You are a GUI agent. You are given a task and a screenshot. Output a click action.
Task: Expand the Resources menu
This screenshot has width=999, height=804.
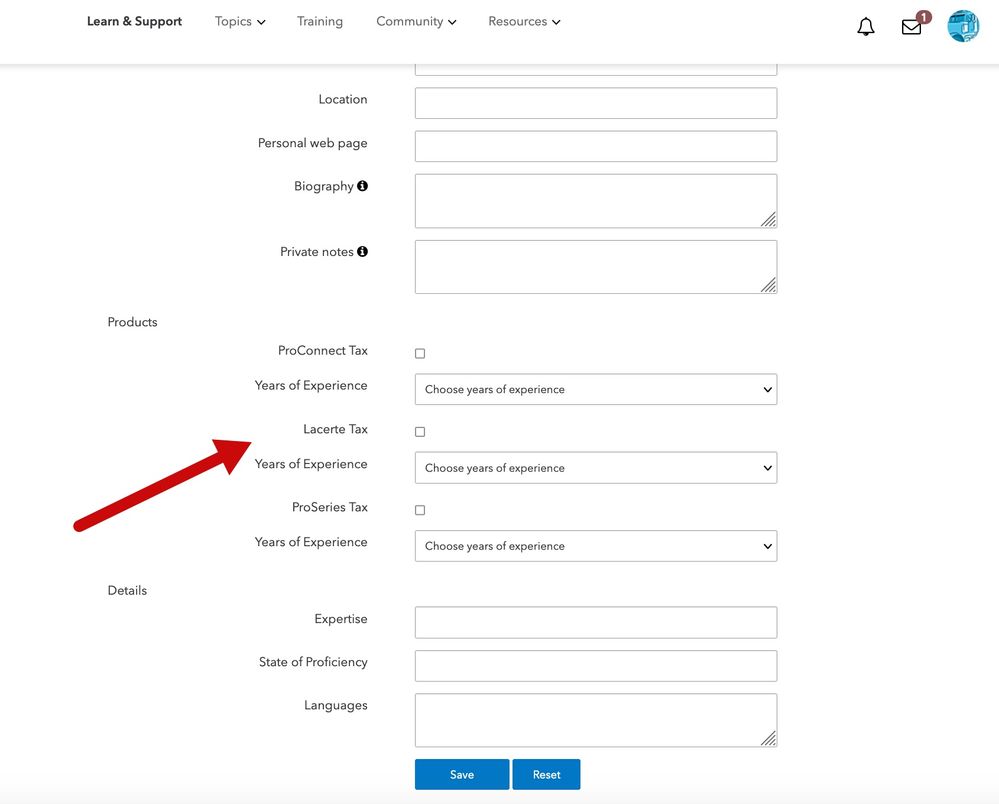(x=524, y=22)
